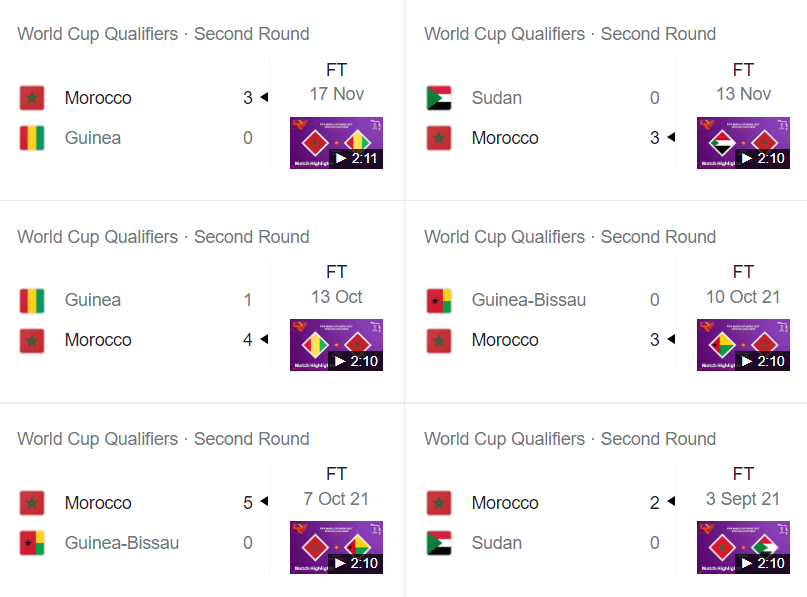Click Guinea-Bissau flag in 10 Oct 21 match
Image resolution: width=807 pixels, height=597 pixels.
click(x=439, y=301)
